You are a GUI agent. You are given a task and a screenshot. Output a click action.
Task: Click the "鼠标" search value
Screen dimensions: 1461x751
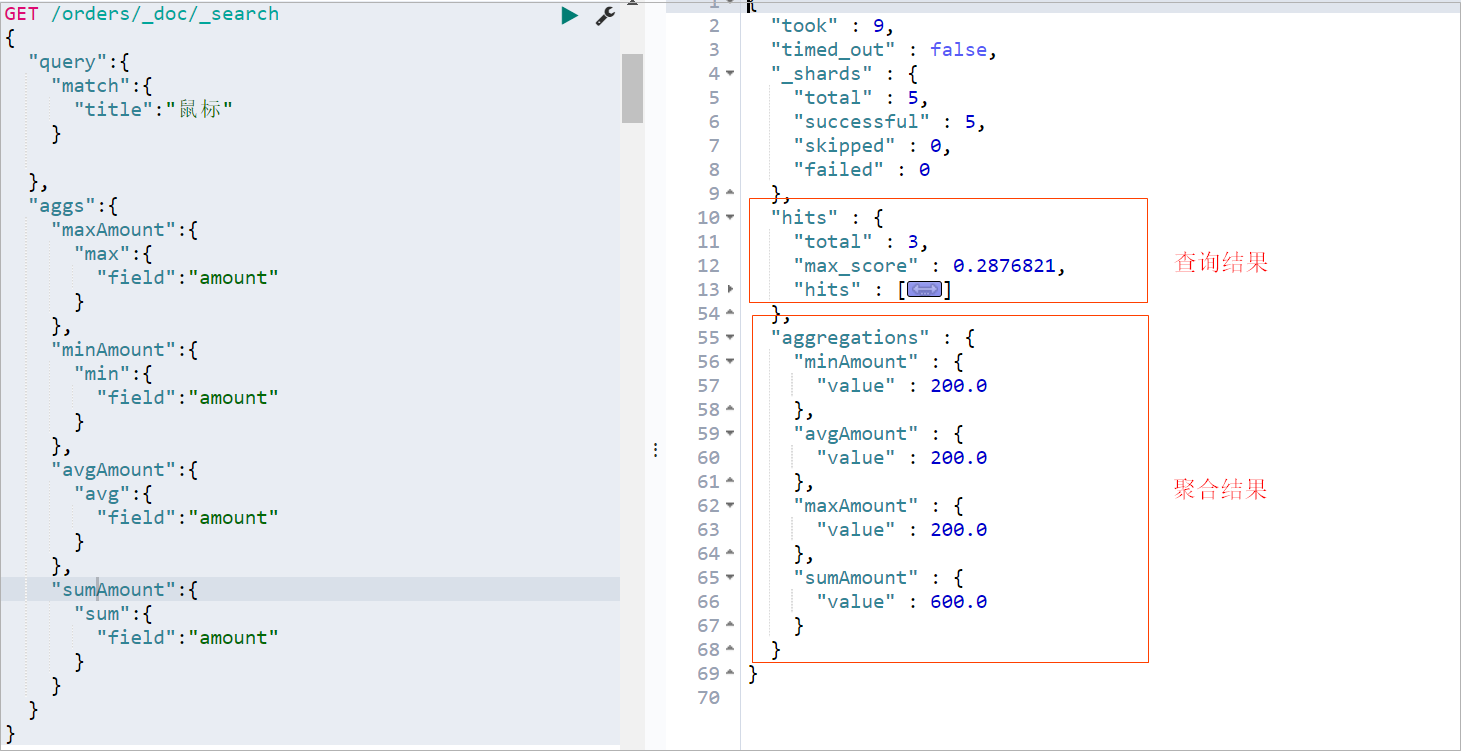(x=199, y=110)
